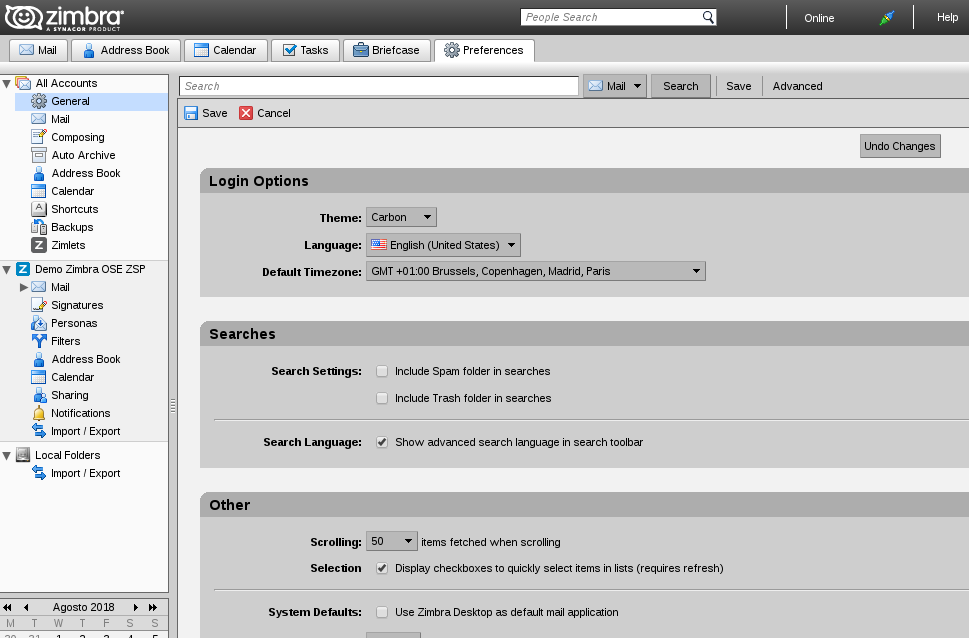The height and width of the screenshot is (638, 969).
Task: Click the red Cancel icon
Action: point(246,113)
